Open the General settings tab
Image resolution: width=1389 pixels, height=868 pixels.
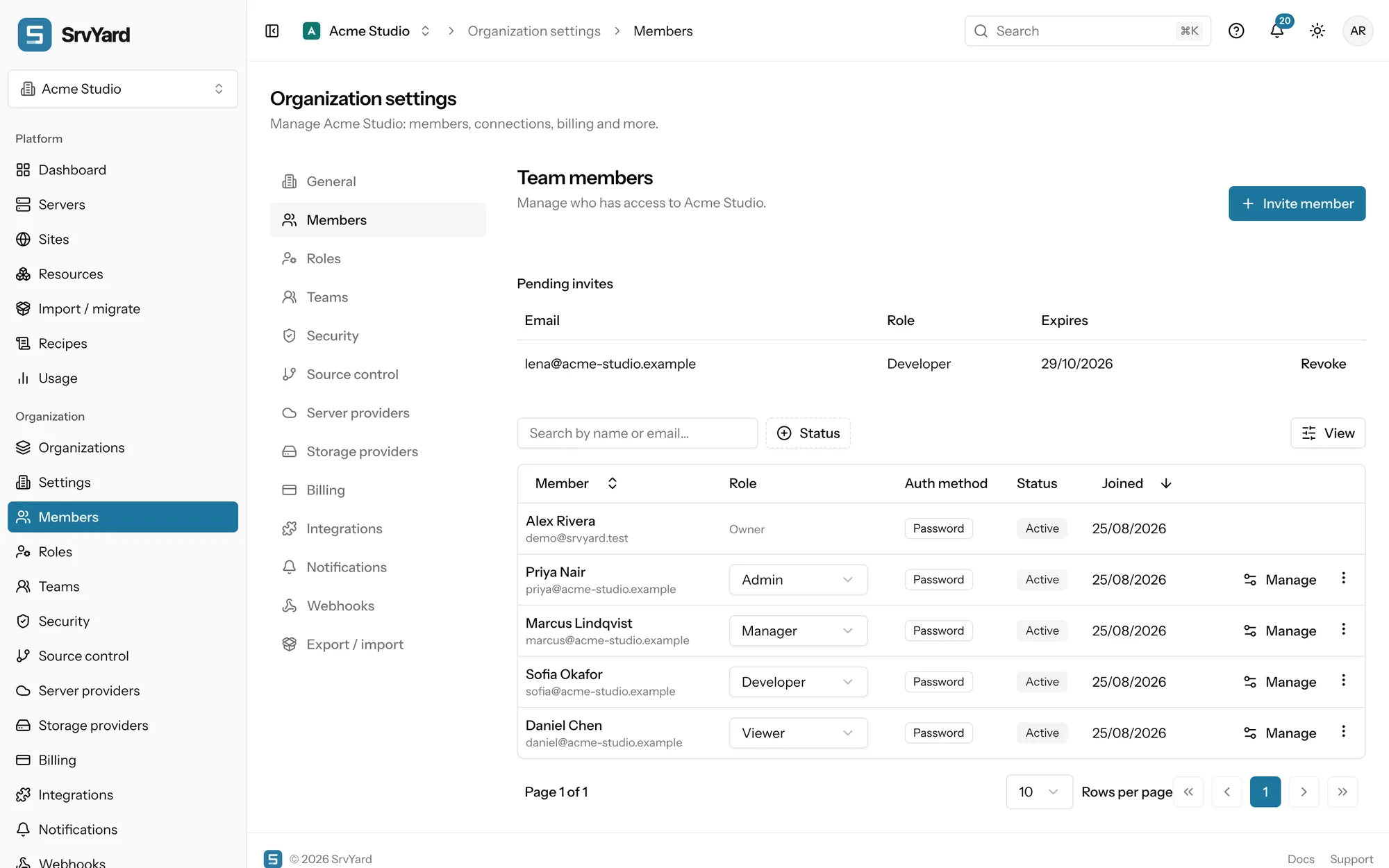tap(378, 182)
